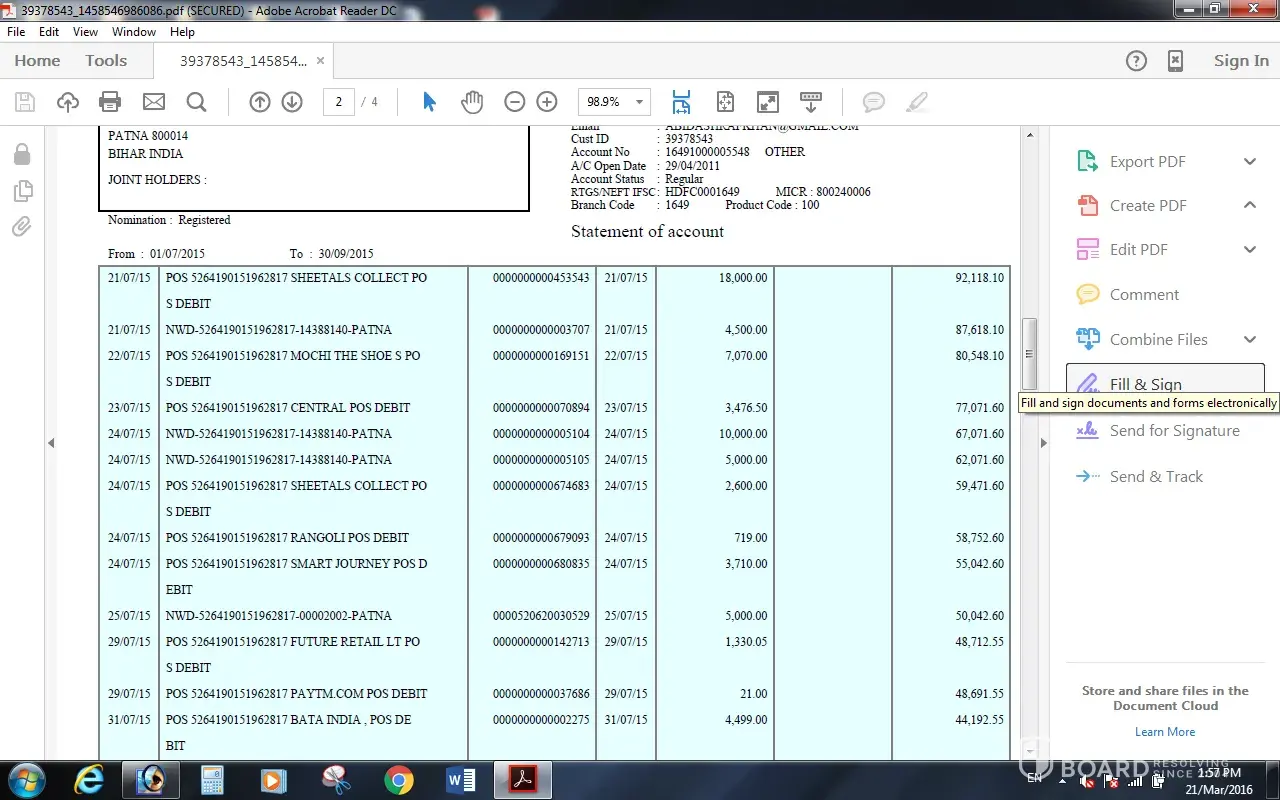
Task: Open the attachments paperclip panel
Action: pyautogui.click(x=22, y=227)
